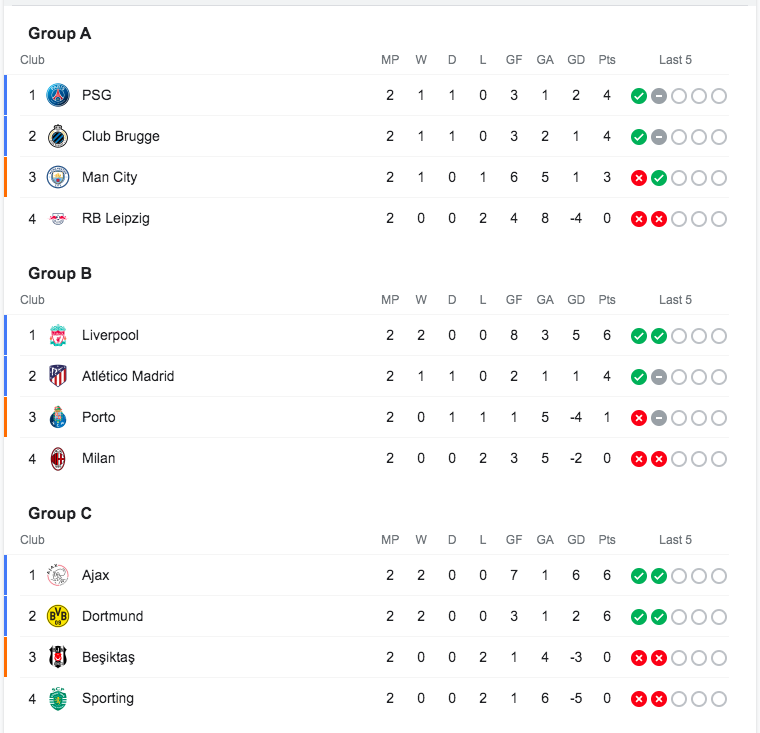760x733 pixels.
Task: Open the Milan team link
Action: click(x=98, y=458)
